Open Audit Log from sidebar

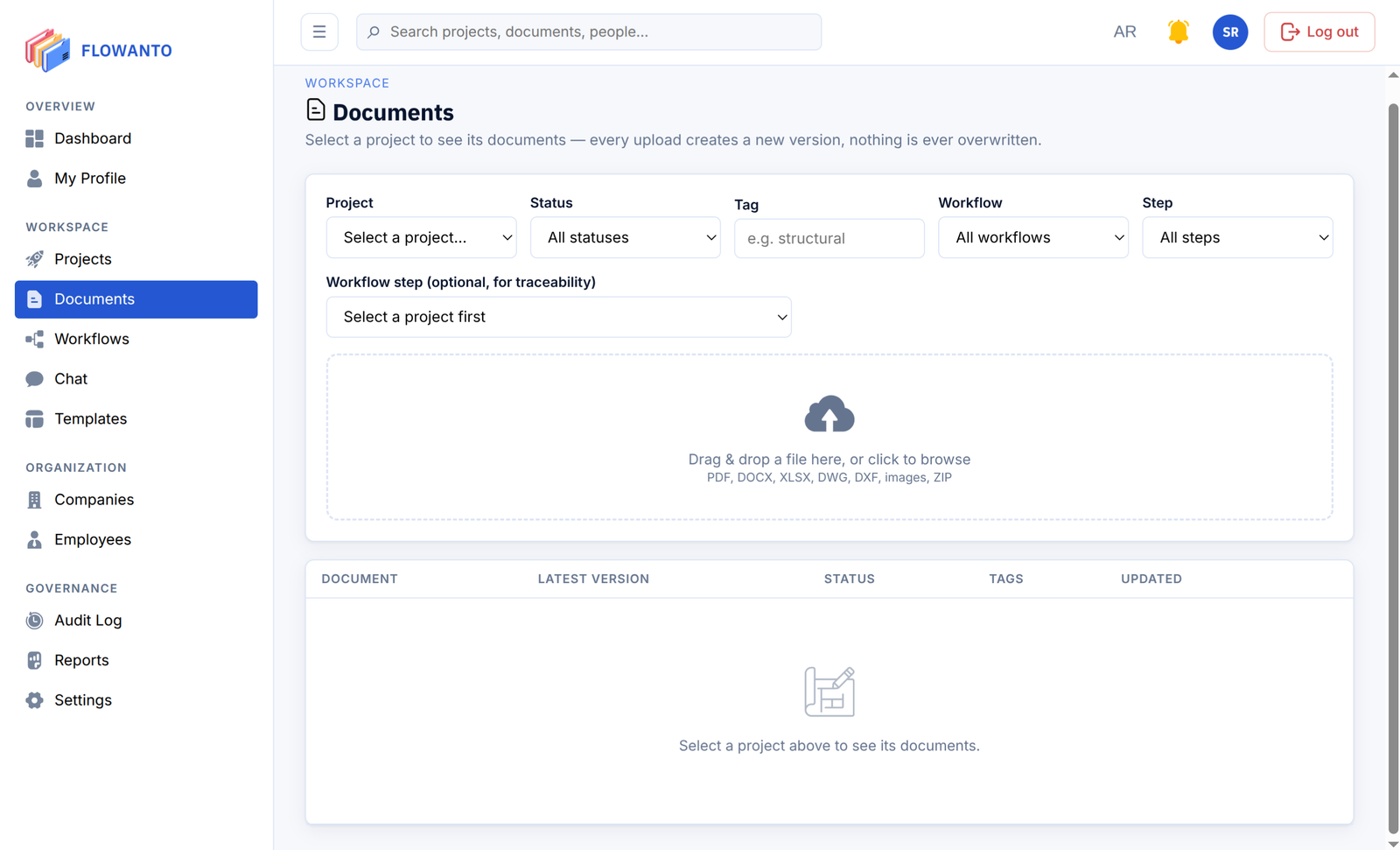point(136,621)
